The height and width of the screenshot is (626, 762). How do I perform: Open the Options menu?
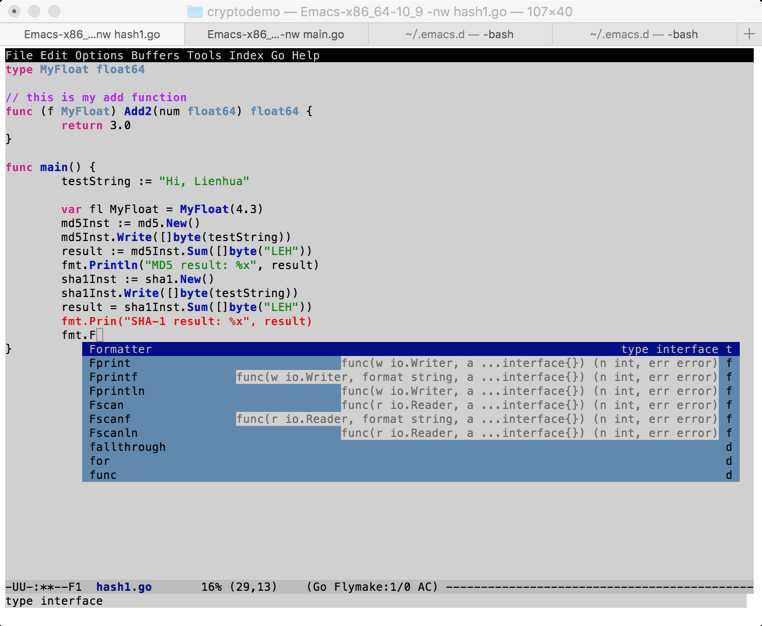(x=99, y=55)
